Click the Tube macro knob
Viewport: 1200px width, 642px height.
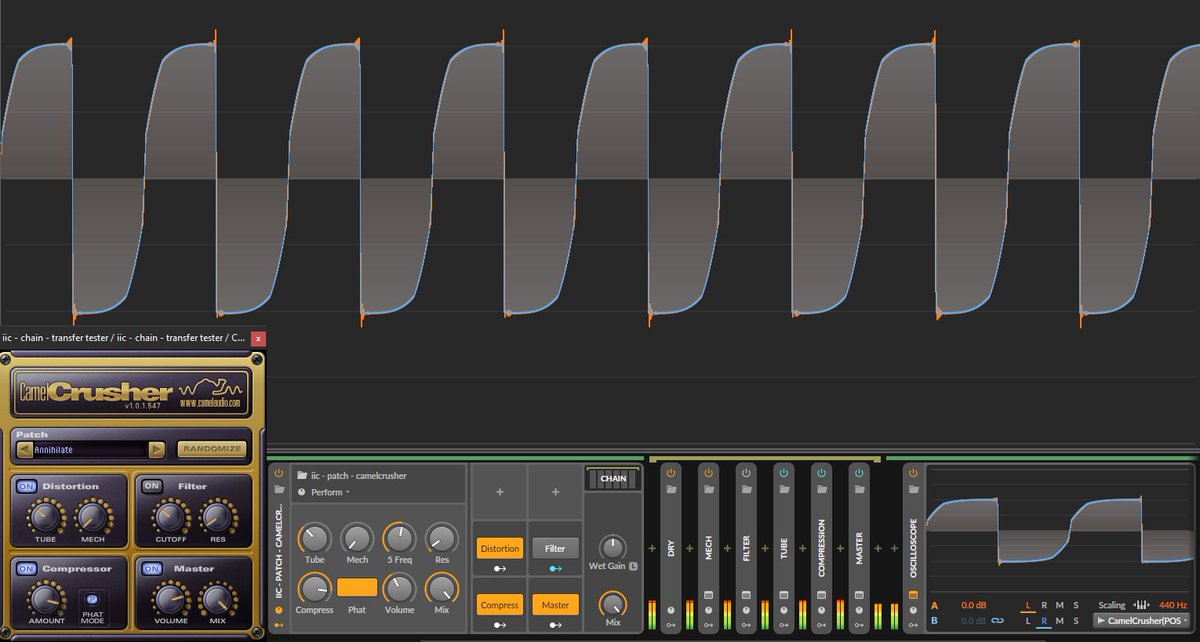[314, 538]
